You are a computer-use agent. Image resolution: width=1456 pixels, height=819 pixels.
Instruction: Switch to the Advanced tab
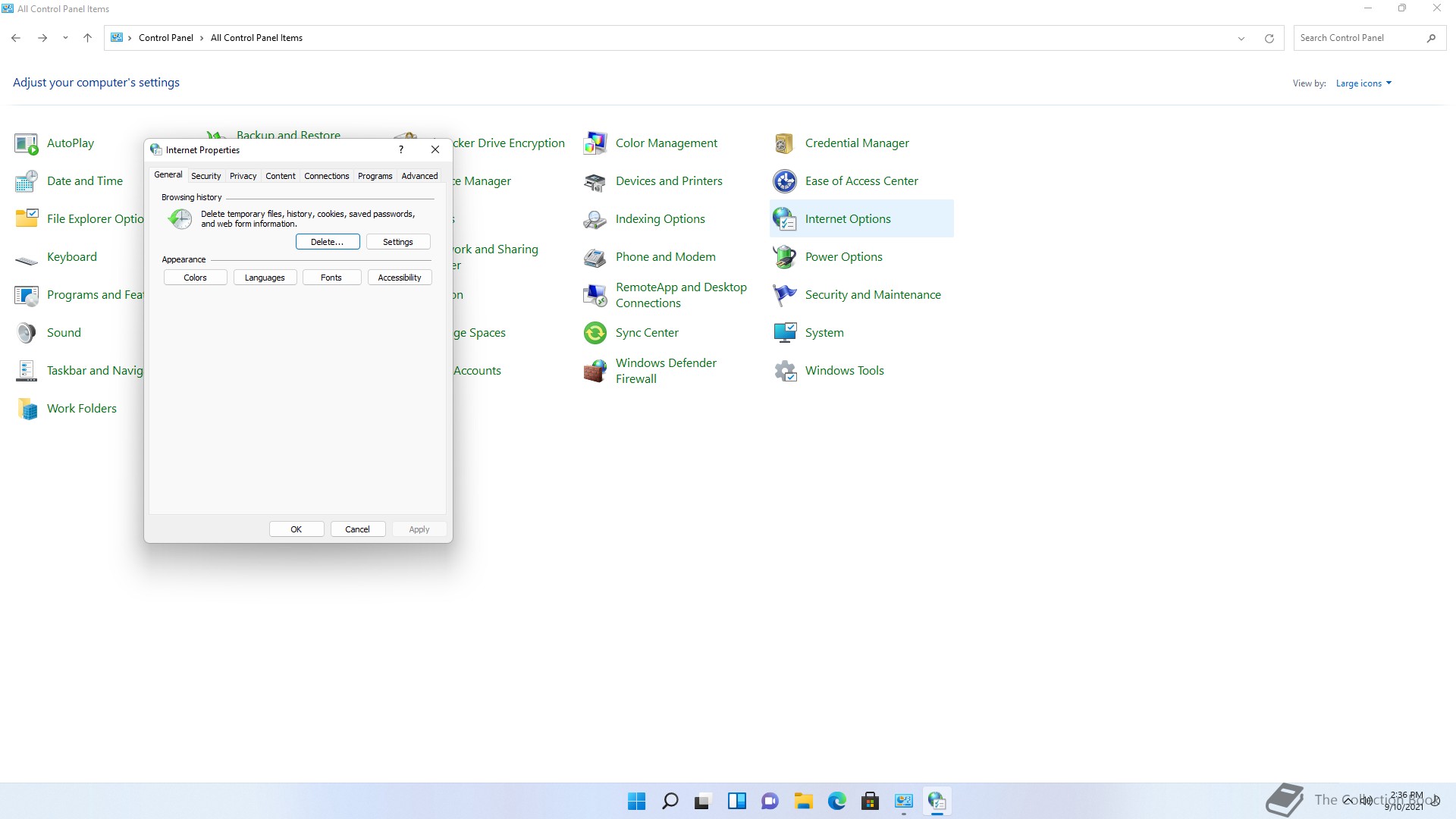(419, 176)
